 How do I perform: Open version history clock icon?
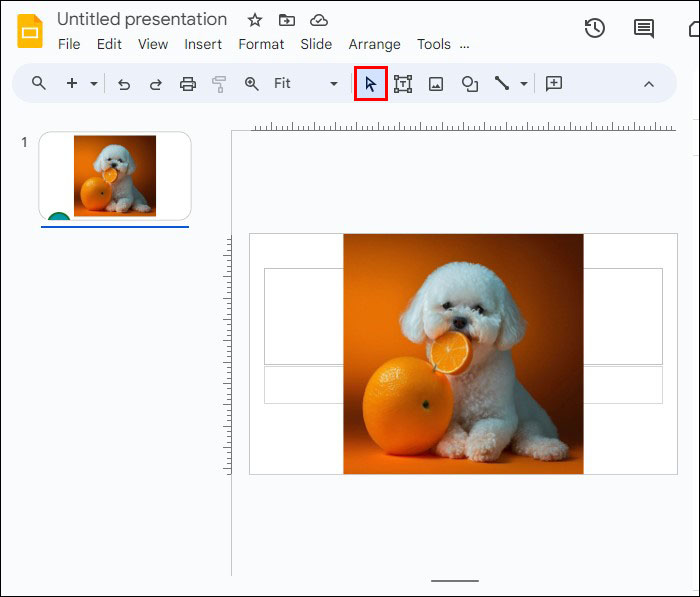pyautogui.click(x=595, y=28)
